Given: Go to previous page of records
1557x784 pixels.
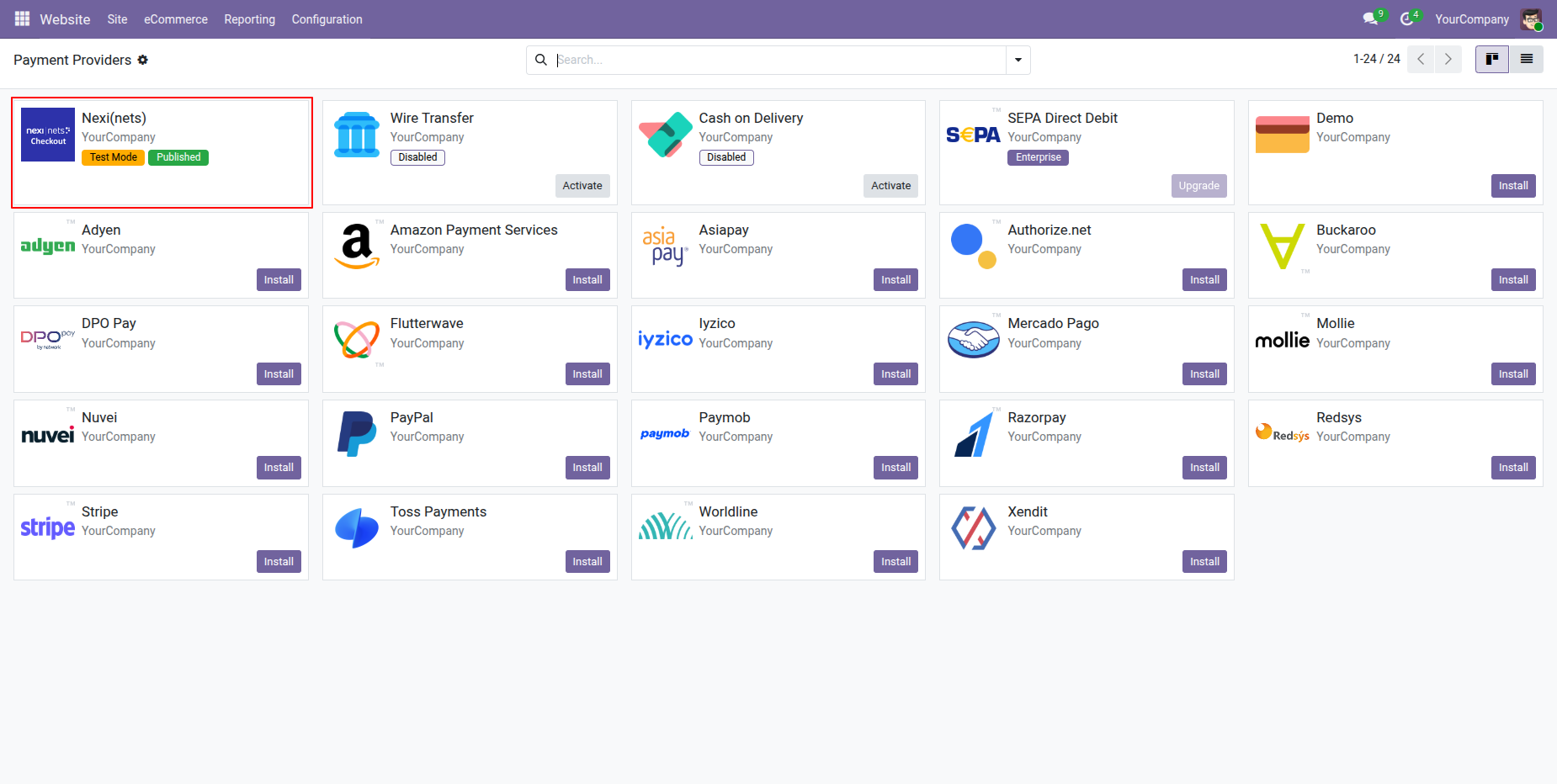Looking at the screenshot, I should pos(1421,59).
